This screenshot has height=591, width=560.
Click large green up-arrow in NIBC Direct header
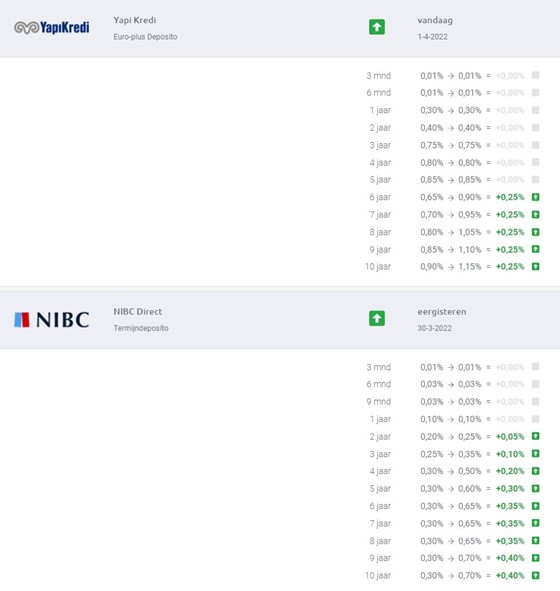coord(377,318)
